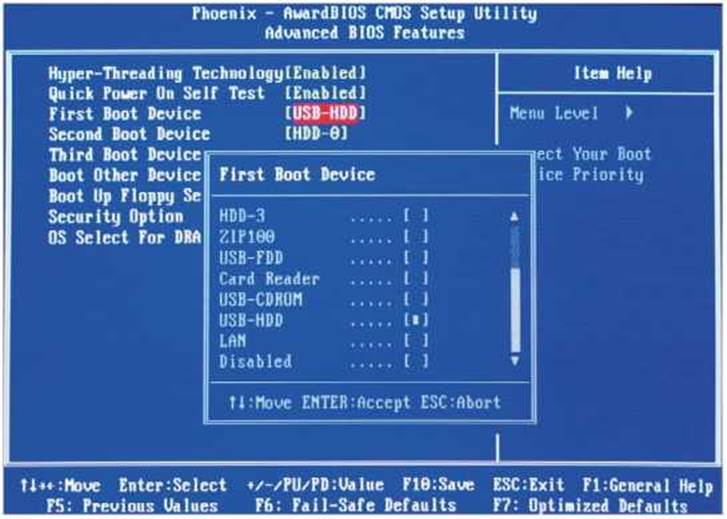
Task: Click the scroll up arrow in boot list
Action: pyautogui.click(x=514, y=216)
